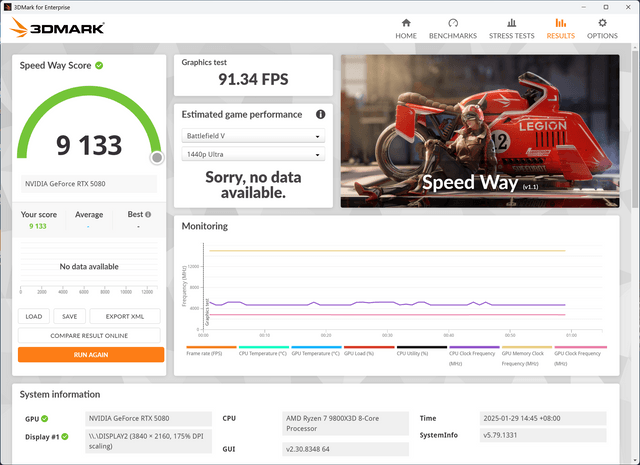
Task: Open the Battlefield V game dropdown
Action: pos(253,136)
